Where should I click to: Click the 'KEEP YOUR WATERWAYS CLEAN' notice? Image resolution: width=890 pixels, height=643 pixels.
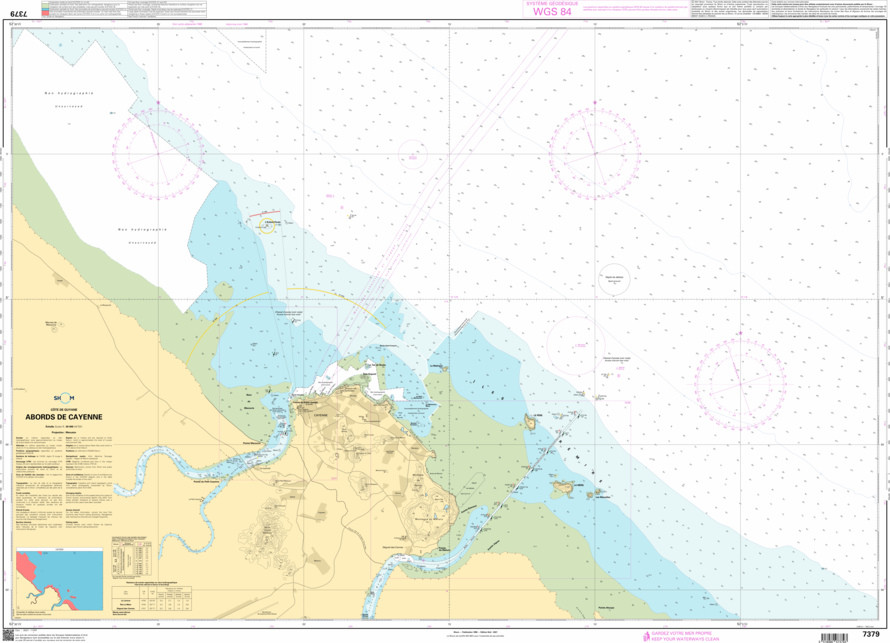click(x=685, y=639)
